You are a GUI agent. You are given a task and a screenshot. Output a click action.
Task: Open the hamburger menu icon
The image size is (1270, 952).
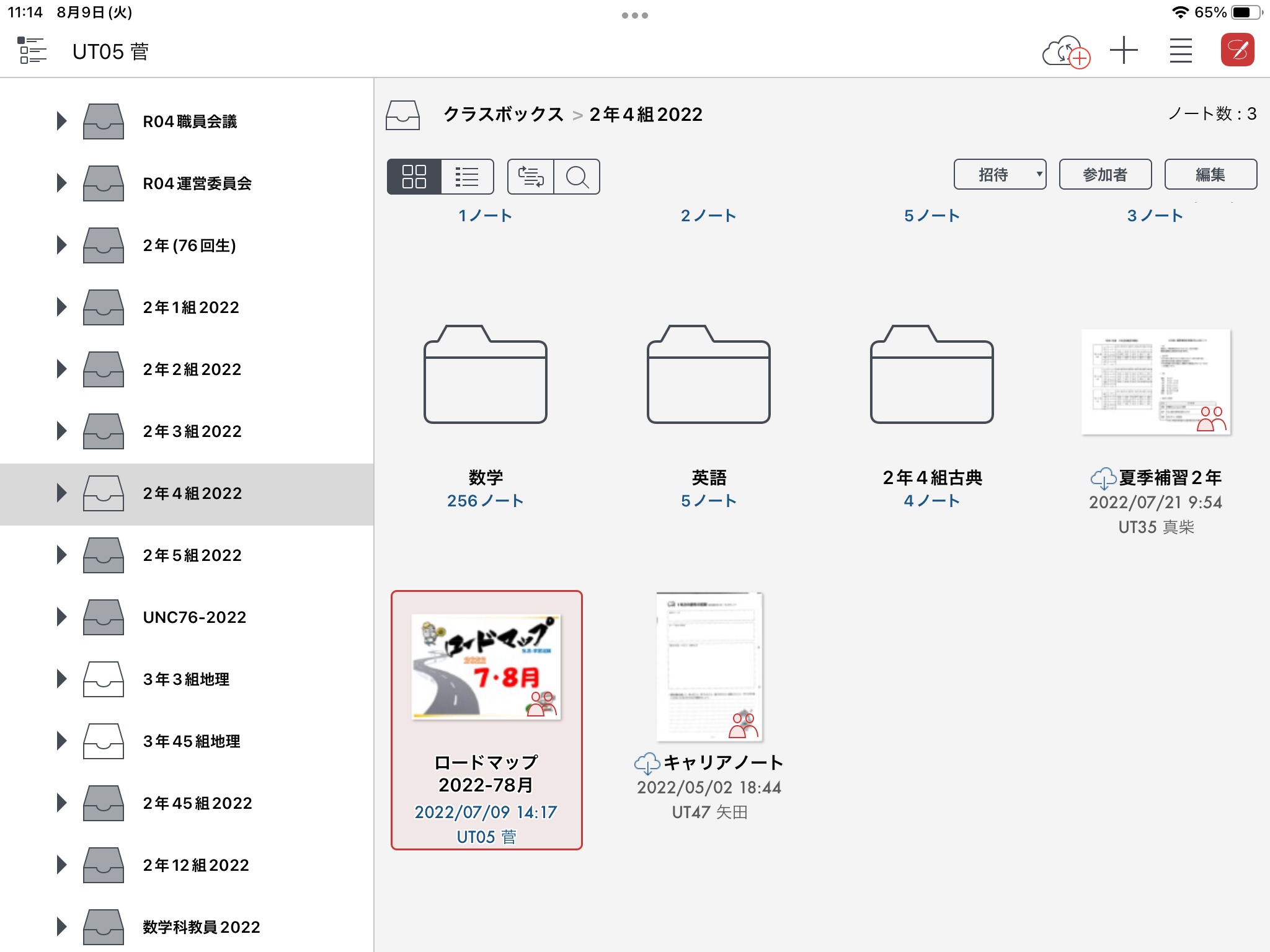[x=1181, y=51]
